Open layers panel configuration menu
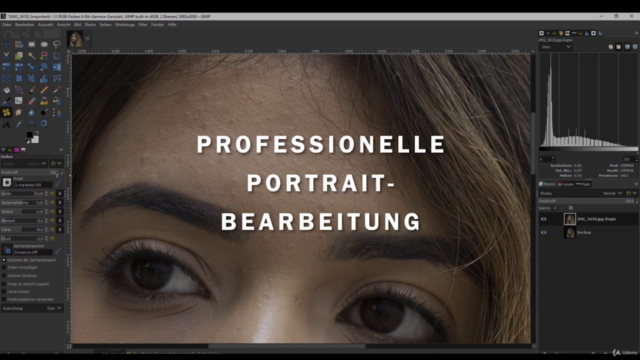640x360 pixels. (637, 184)
